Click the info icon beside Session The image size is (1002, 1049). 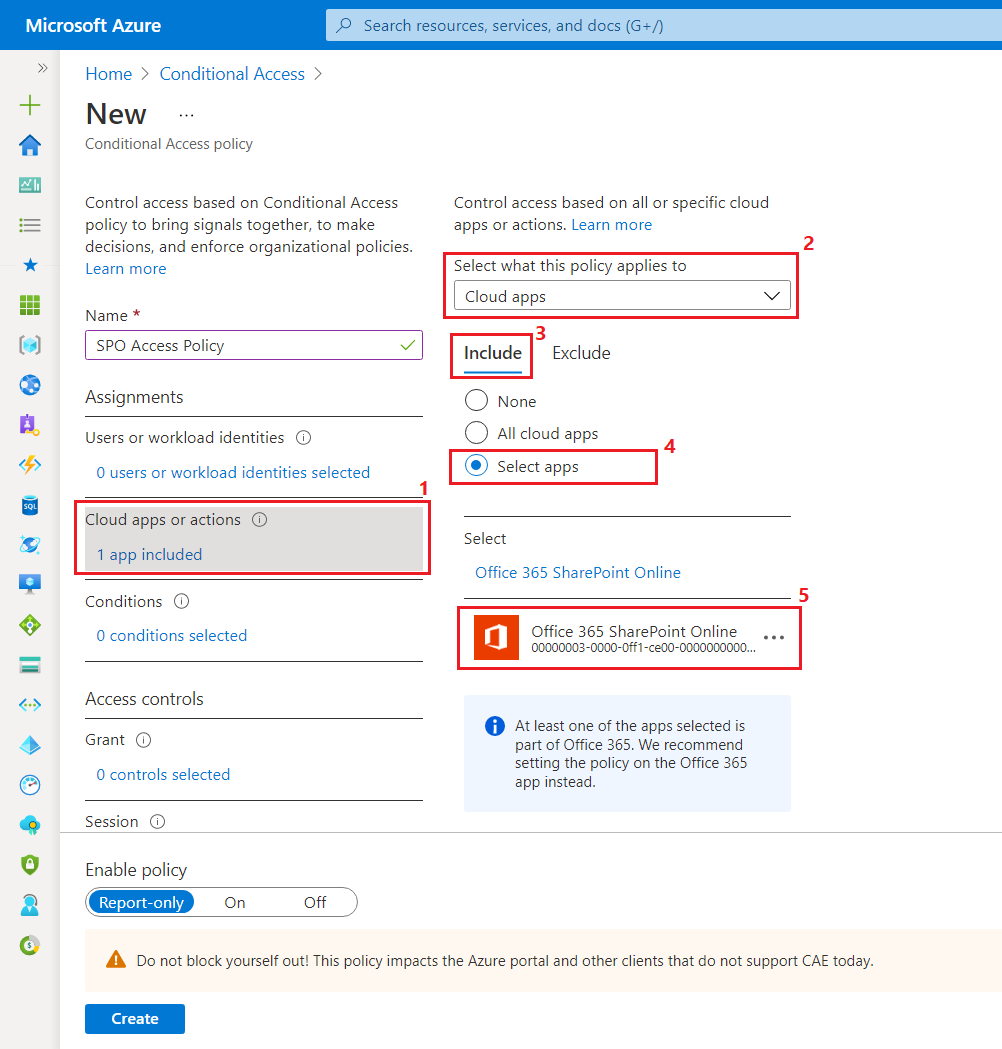pyautogui.click(x=157, y=821)
